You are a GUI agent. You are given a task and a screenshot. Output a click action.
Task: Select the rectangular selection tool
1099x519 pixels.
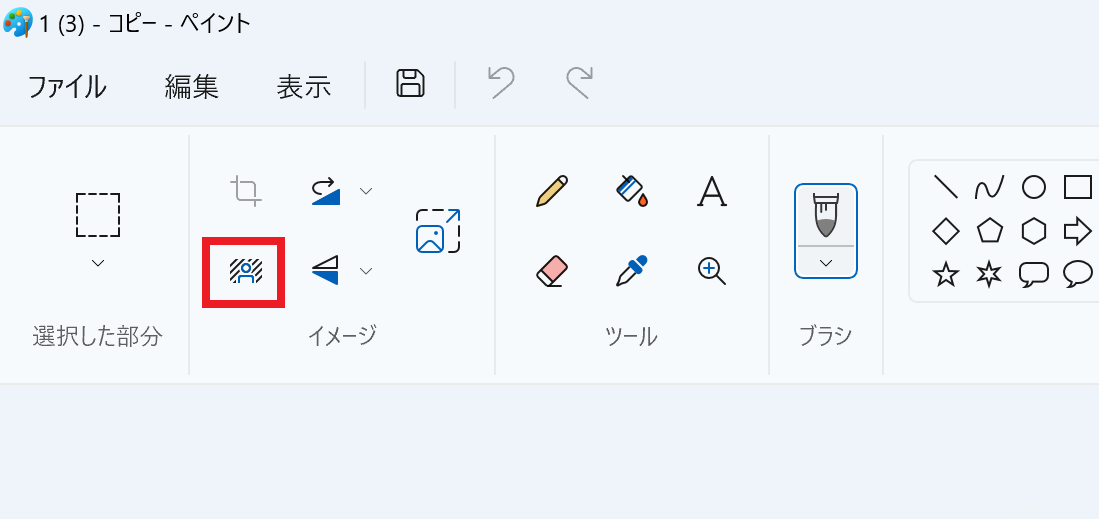98,215
